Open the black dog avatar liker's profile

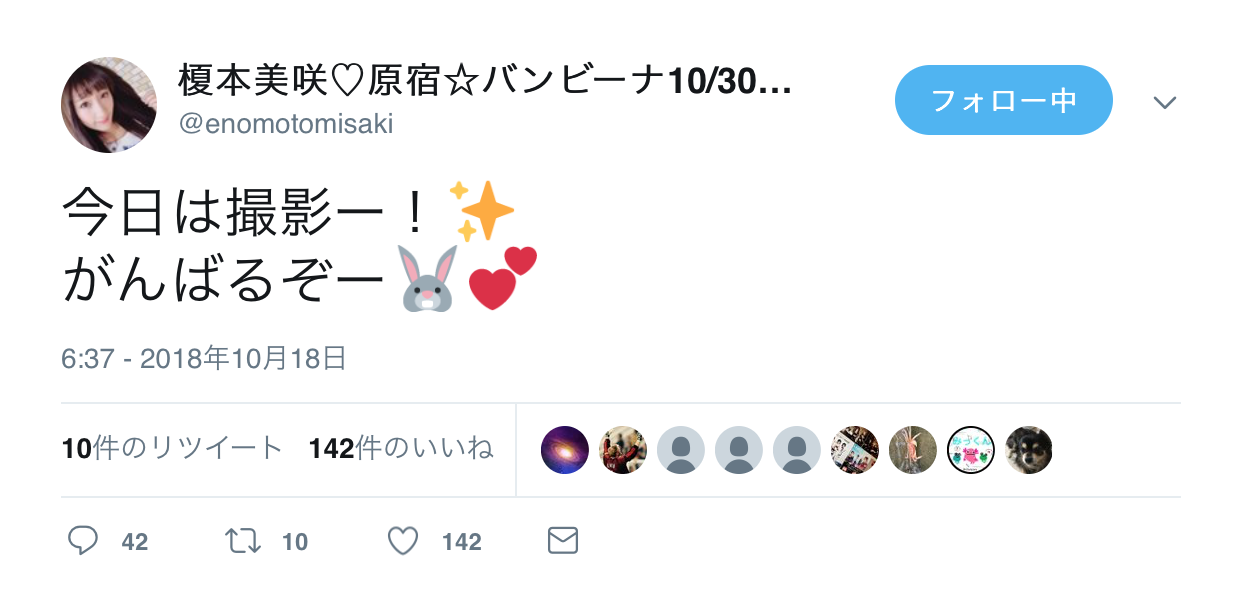pyautogui.click(x=1028, y=450)
